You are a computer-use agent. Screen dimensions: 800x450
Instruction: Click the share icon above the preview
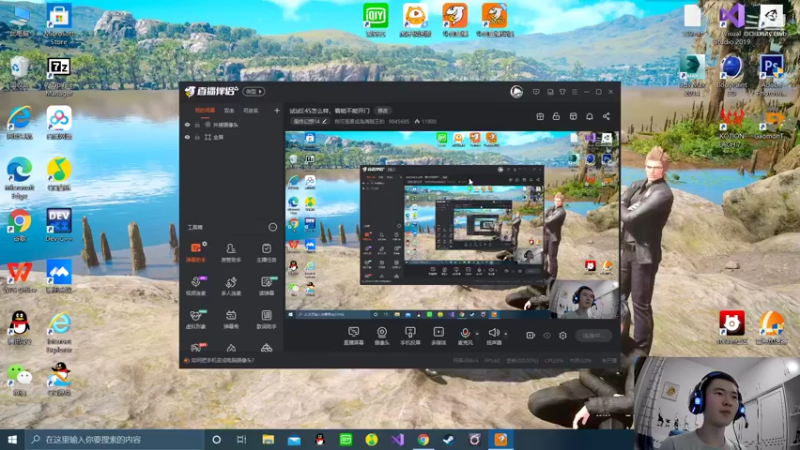click(x=606, y=116)
